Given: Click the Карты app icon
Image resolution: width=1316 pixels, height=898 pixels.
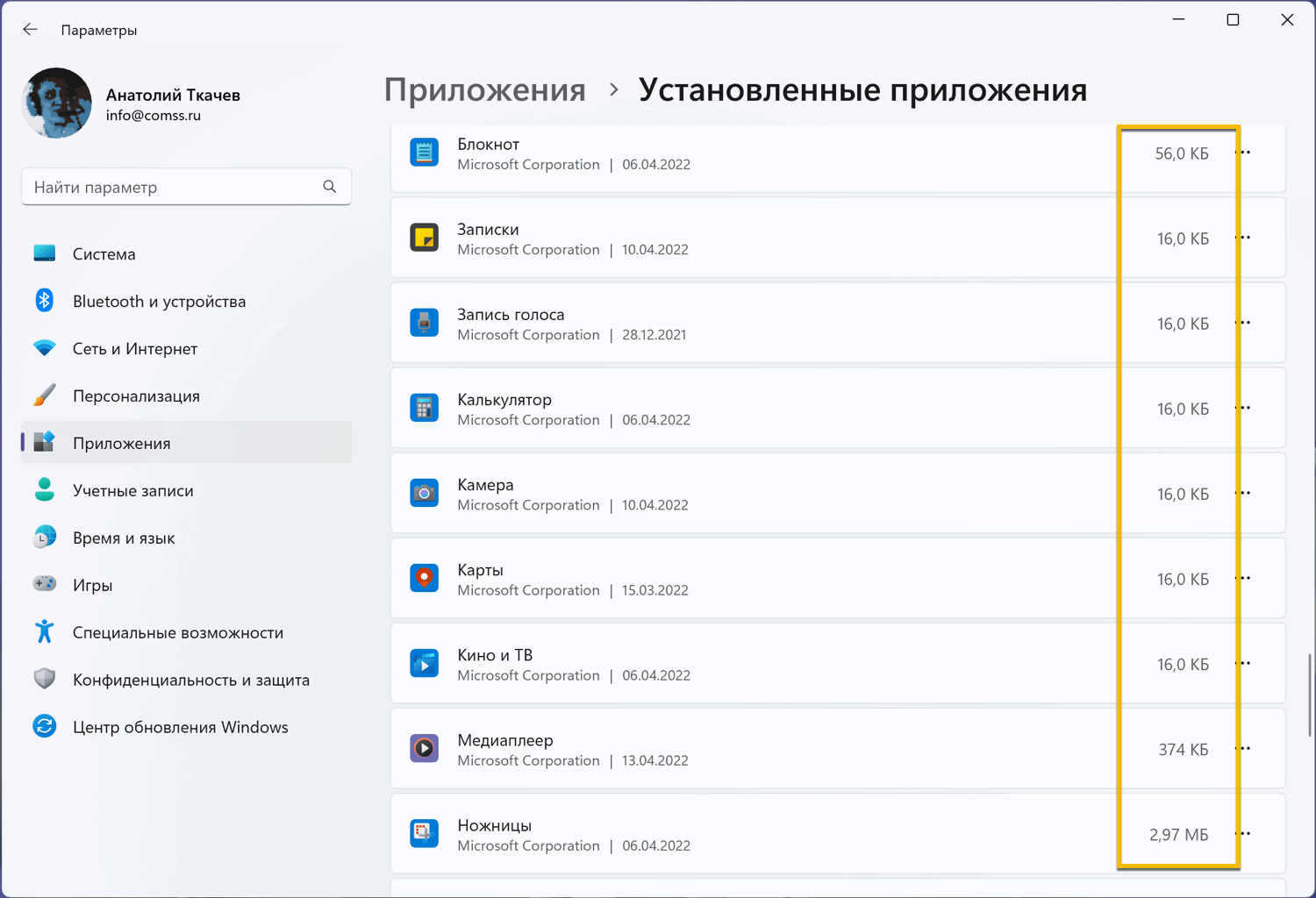Looking at the screenshot, I should point(424,578).
